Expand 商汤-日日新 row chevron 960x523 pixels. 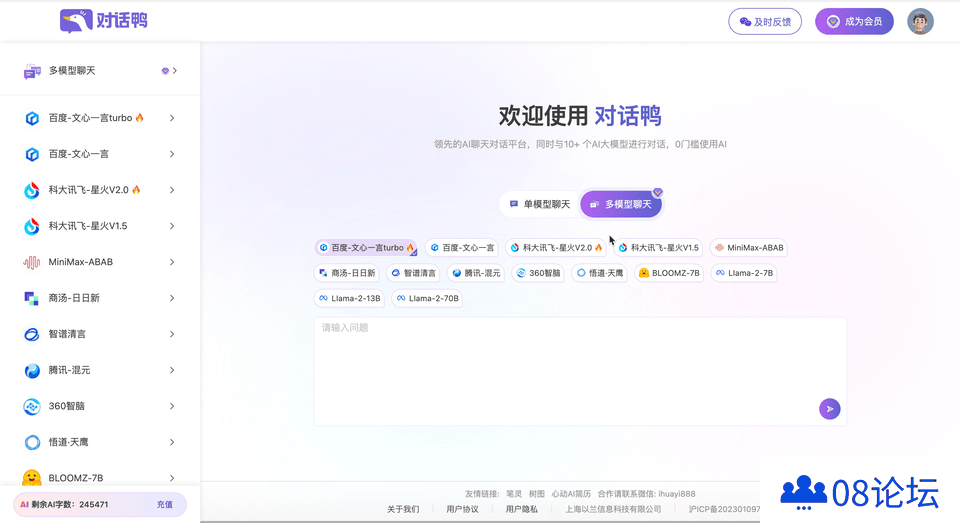tap(172, 298)
